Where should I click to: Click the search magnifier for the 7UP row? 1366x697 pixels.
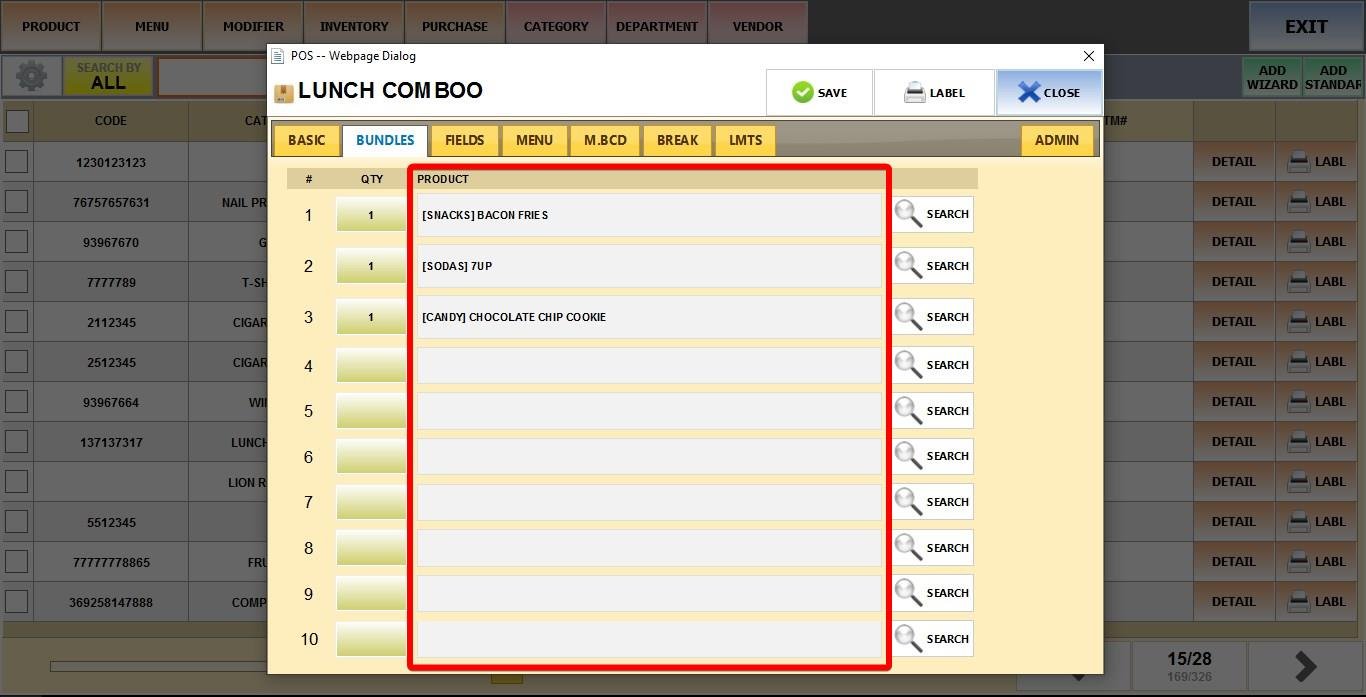pyautogui.click(x=908, y=266)
